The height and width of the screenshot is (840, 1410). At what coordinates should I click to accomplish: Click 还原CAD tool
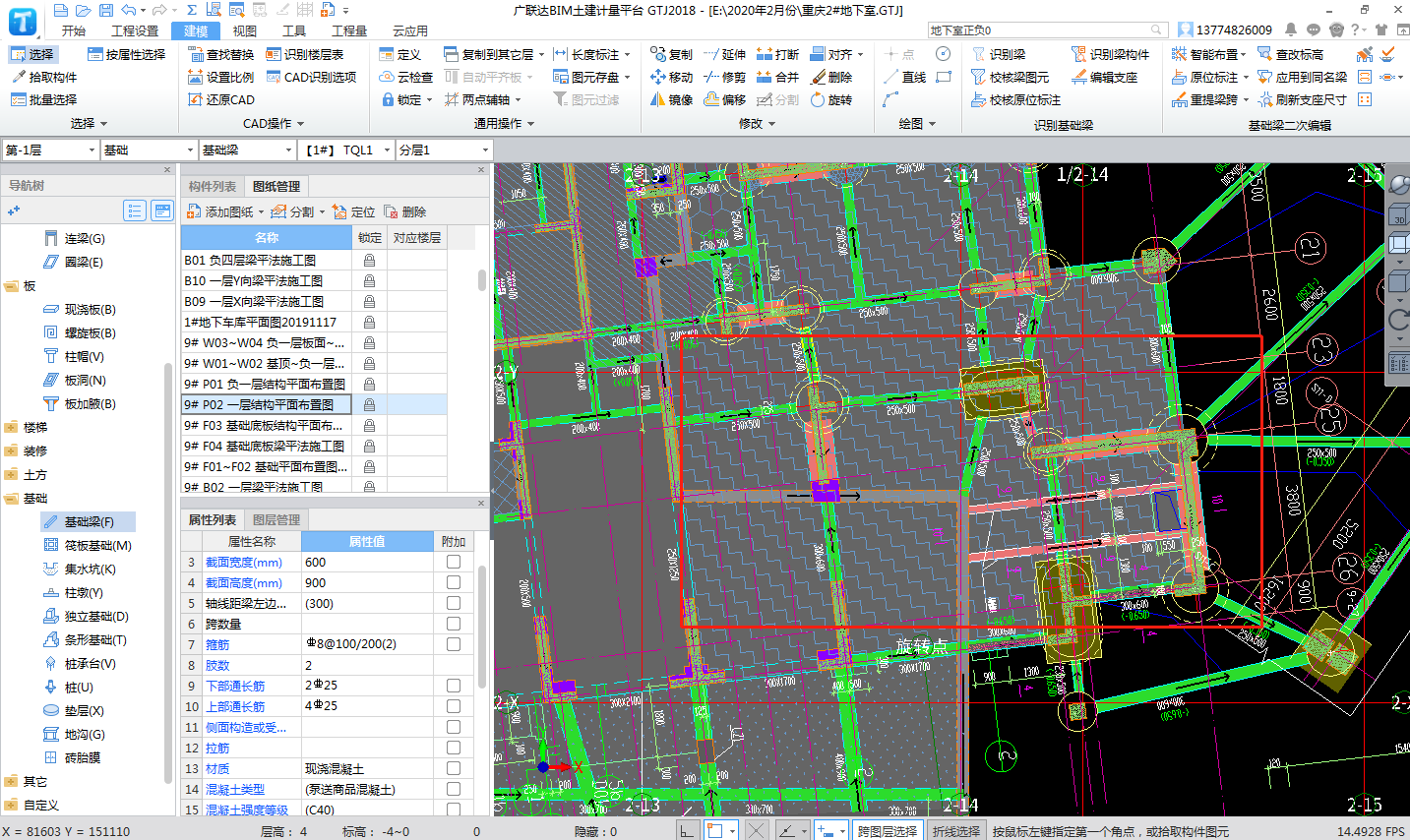(220, 99)
